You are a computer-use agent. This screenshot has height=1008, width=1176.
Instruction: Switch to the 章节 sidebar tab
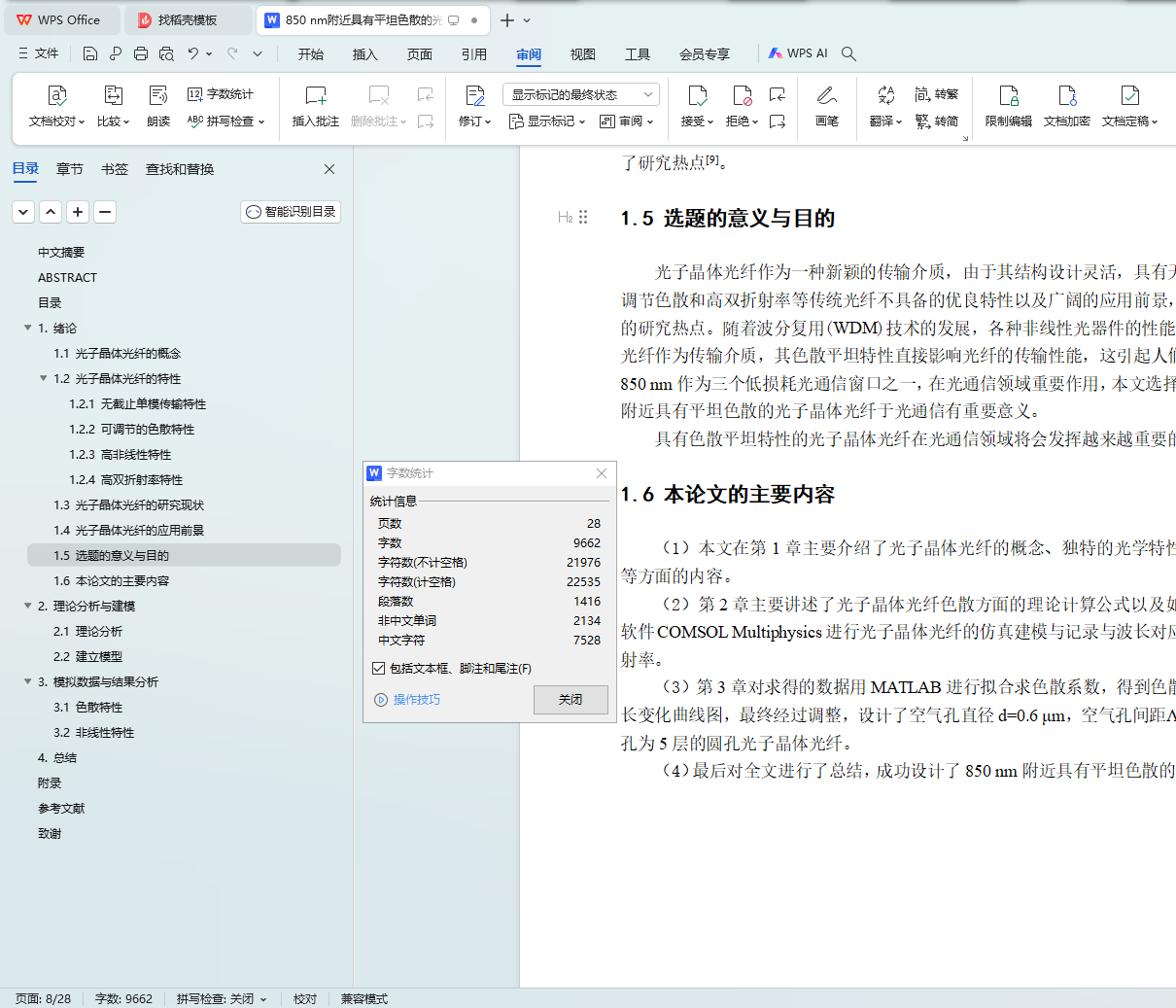click(70, 169)
